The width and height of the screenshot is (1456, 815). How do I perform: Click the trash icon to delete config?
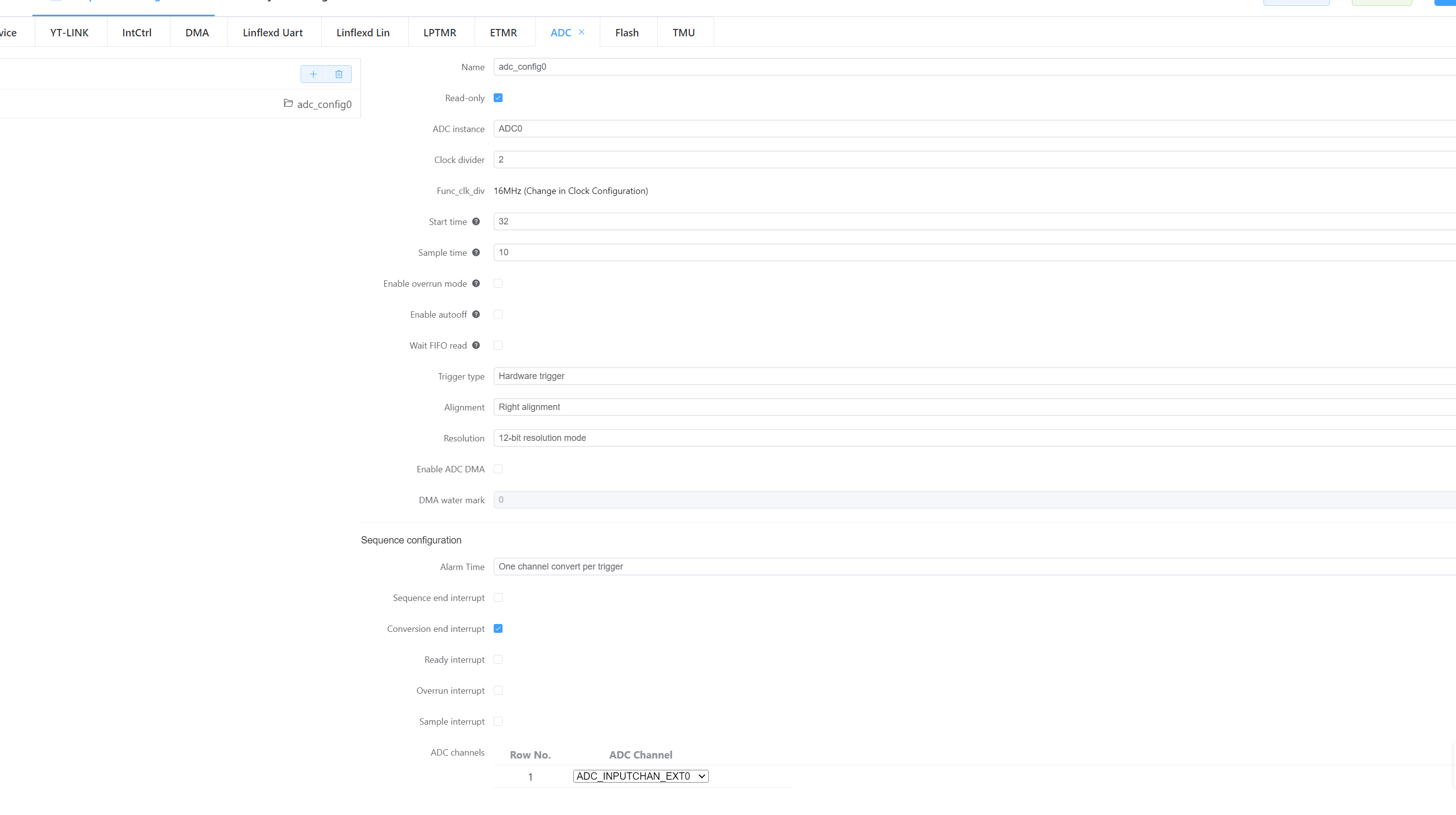(x=338, y=74)
